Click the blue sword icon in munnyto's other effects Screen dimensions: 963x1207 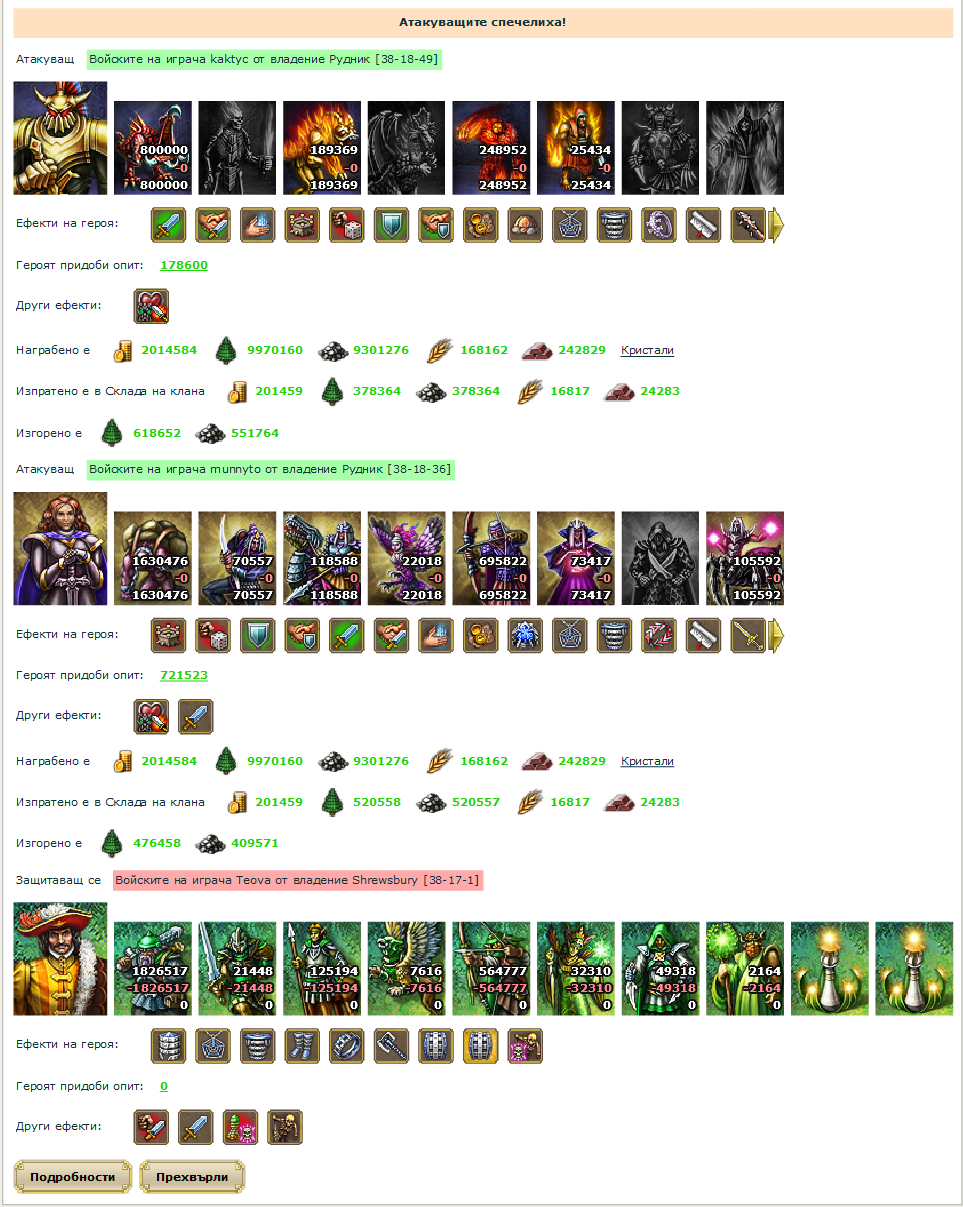(x=195, y=717)
